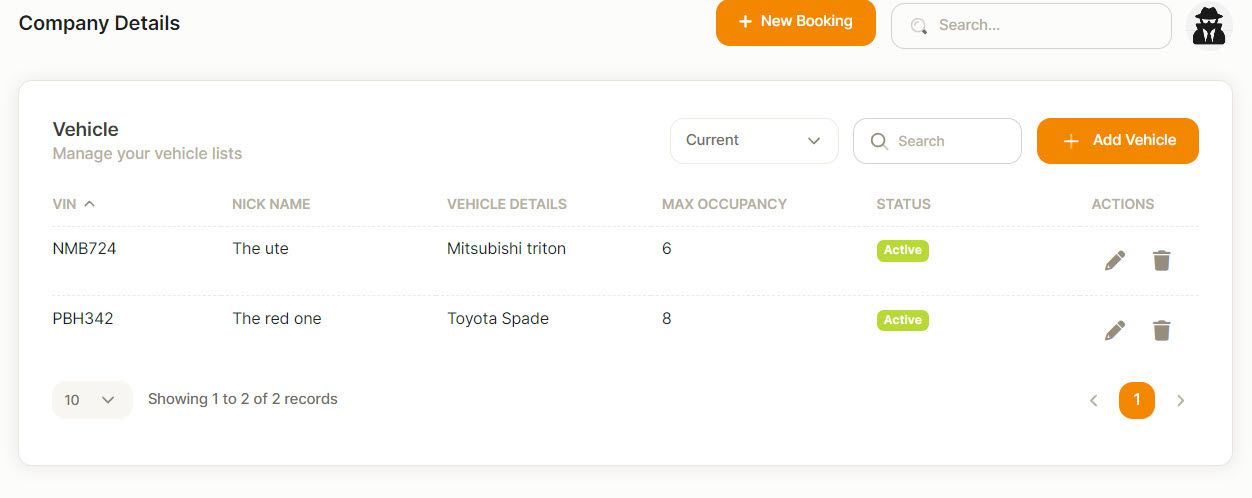
Task: Open the Current filter dropdown
Action: click(x=754, y=141)
